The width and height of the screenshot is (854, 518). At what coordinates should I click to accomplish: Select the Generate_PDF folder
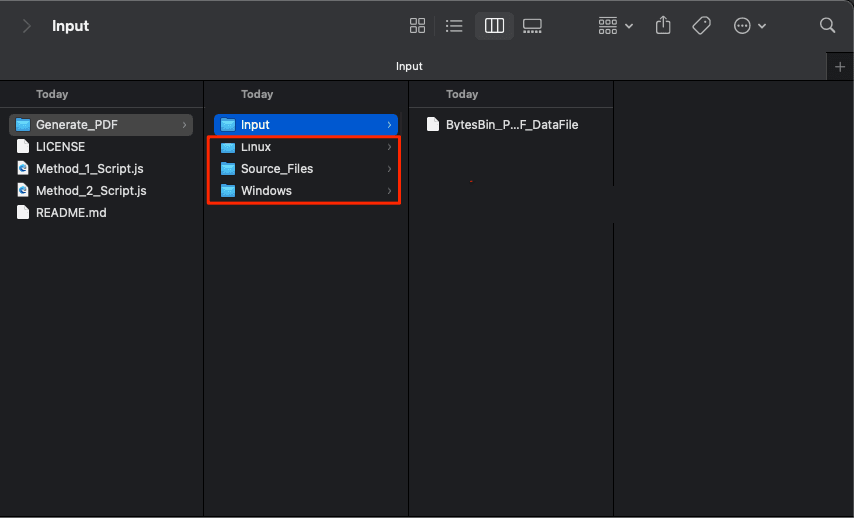click(x=76, y=125)
